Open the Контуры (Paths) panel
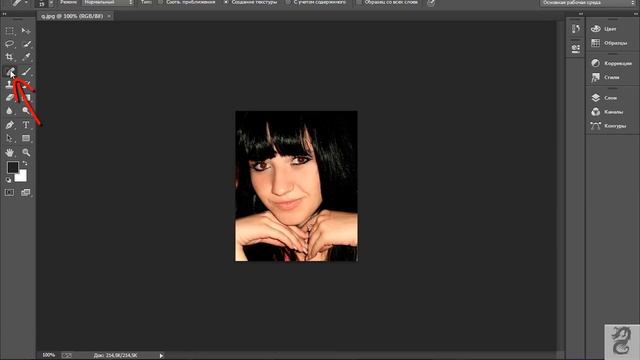This screenshot has height=360, width=640. tap(609, 126)
